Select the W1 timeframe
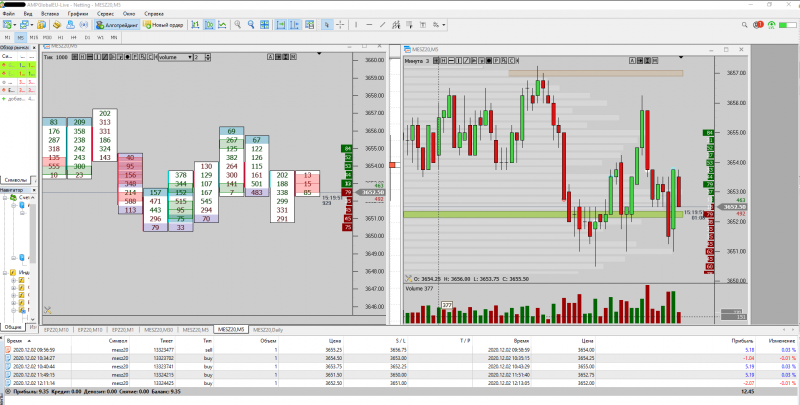 coord(101,37)
